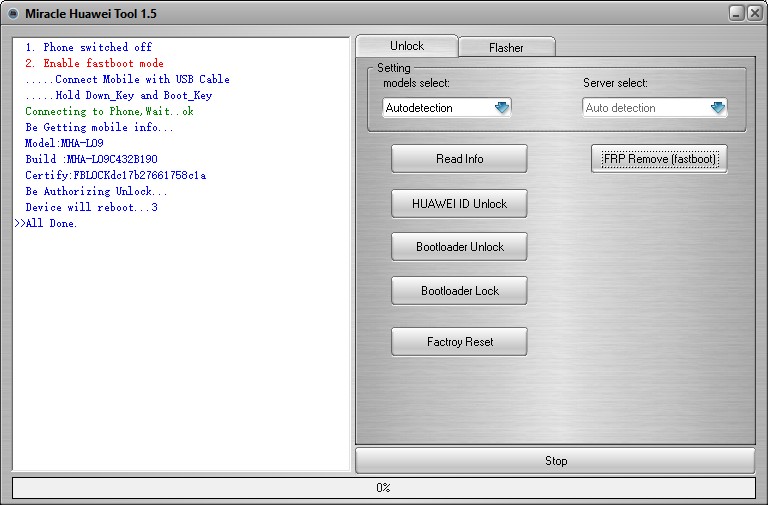Click the 'models select:' label

point(416,83)
